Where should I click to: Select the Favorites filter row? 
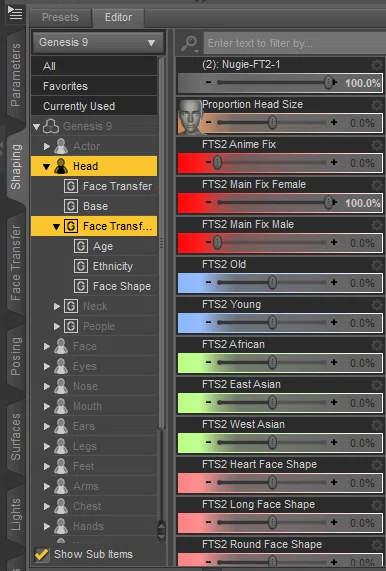pos(94,86)
